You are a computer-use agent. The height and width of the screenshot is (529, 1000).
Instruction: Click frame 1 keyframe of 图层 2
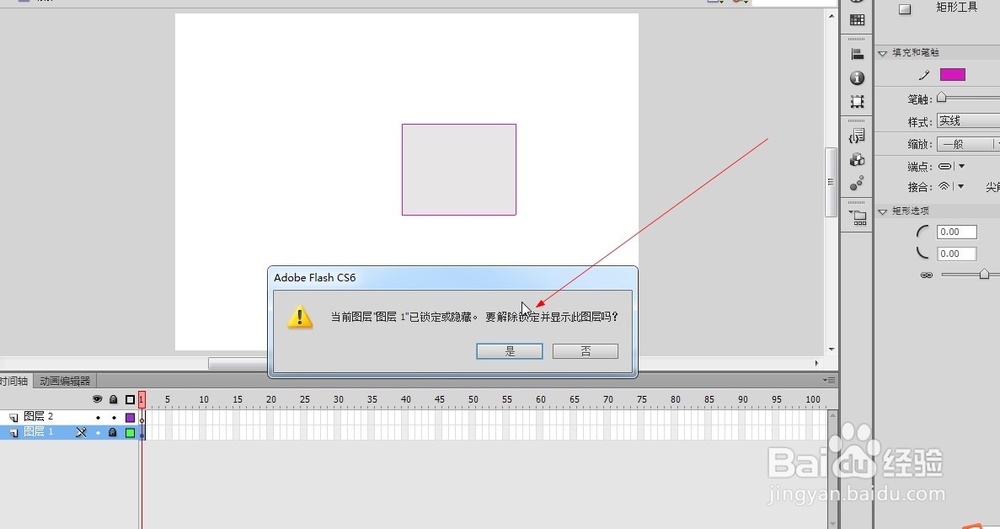click(142, 417)
